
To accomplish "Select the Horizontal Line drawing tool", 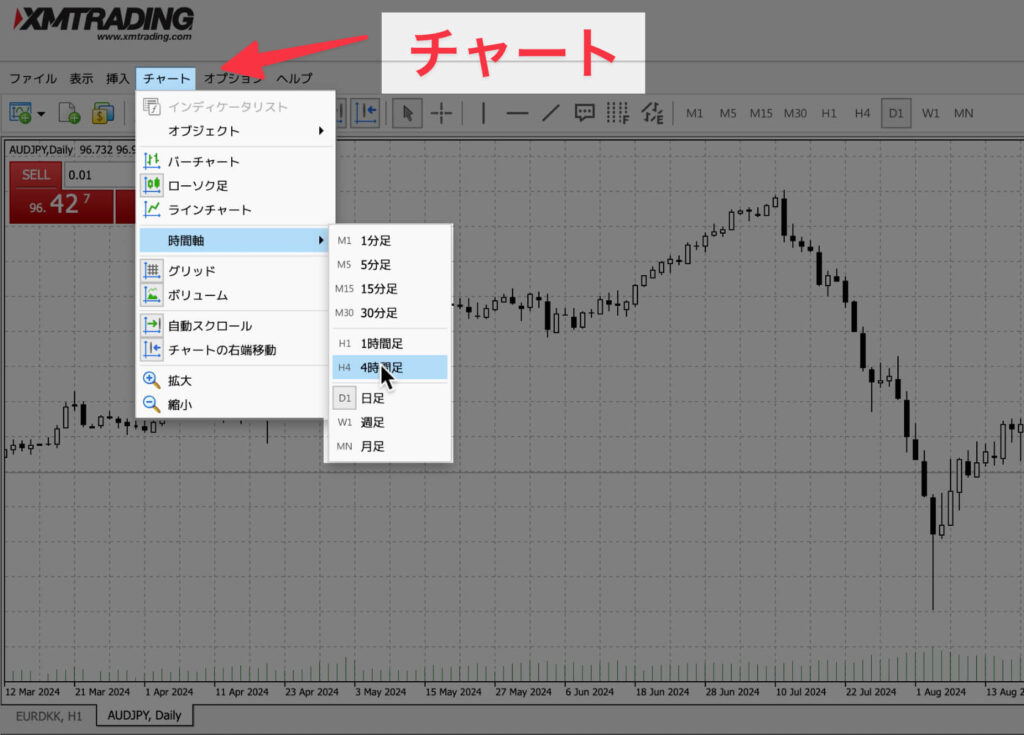I will pyautogui.click(x=516, y=113).
